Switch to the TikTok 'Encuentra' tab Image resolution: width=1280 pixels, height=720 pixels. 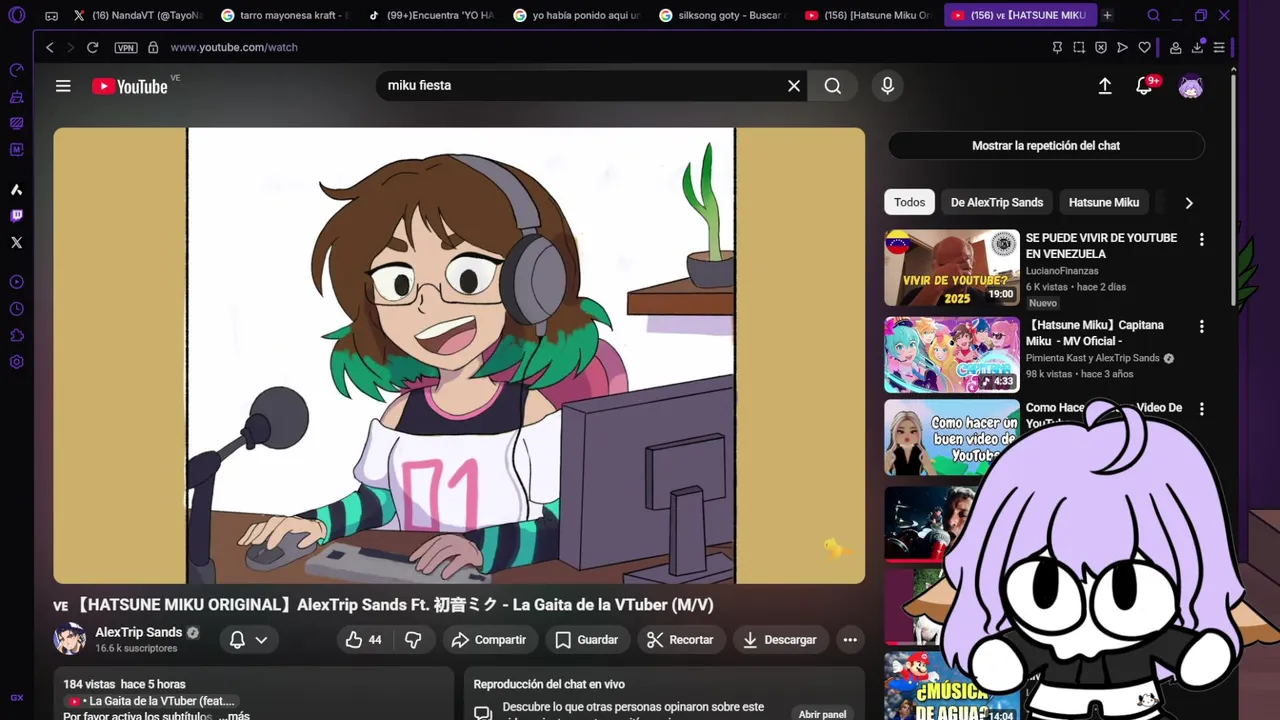click(x=431, y=15)
